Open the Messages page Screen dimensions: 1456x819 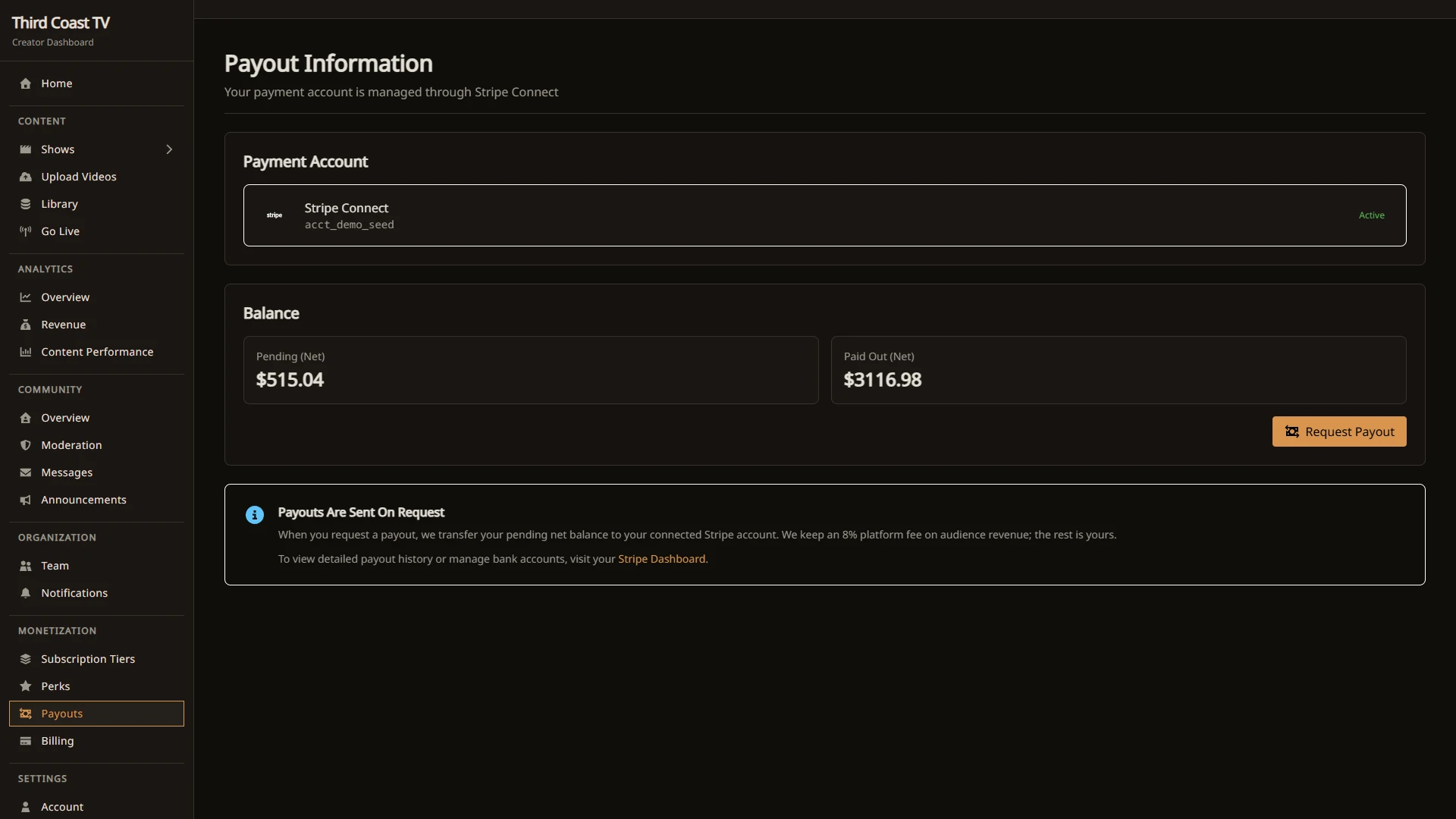coord(96,472)
